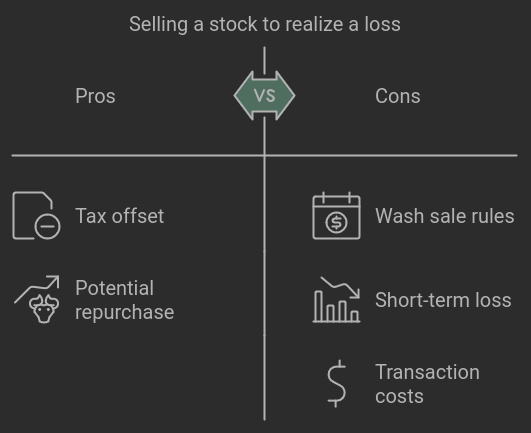The height and width of the screenshot is (433, 531).
Task: Click the Wash sale rules label
Action: point(445,216)
